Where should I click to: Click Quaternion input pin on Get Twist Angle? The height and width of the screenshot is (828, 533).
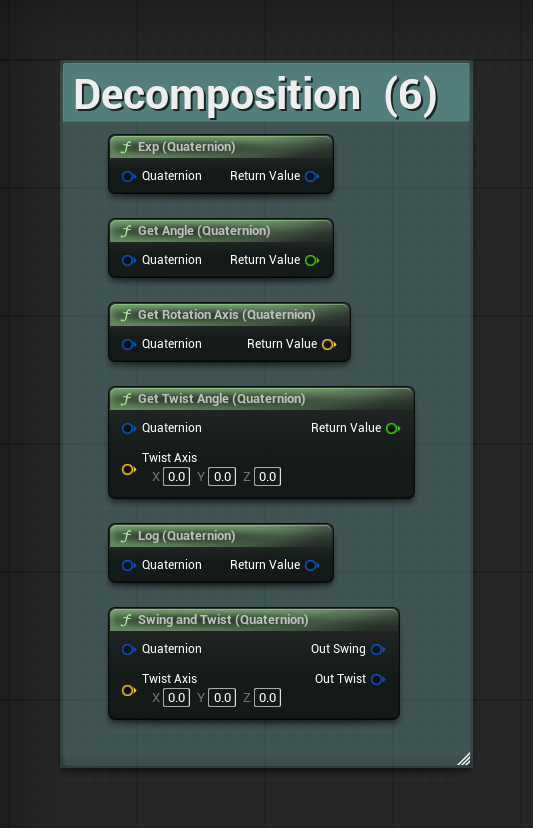point(128,428)
